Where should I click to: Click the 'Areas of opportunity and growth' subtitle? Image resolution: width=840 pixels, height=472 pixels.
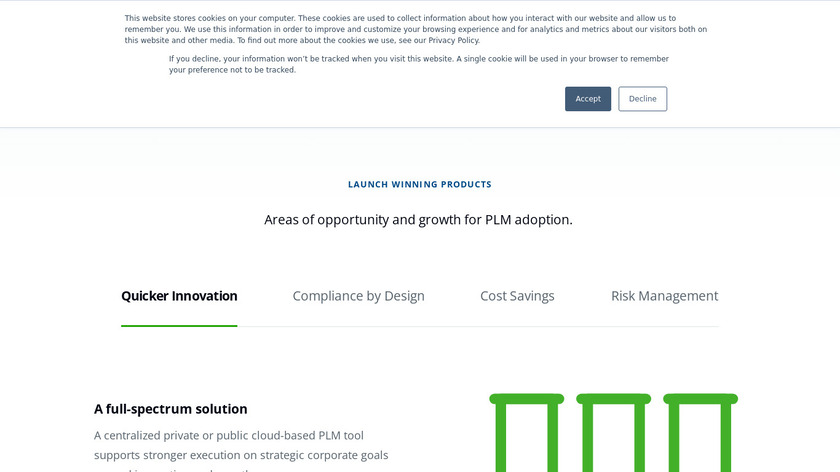click(418, 219)
